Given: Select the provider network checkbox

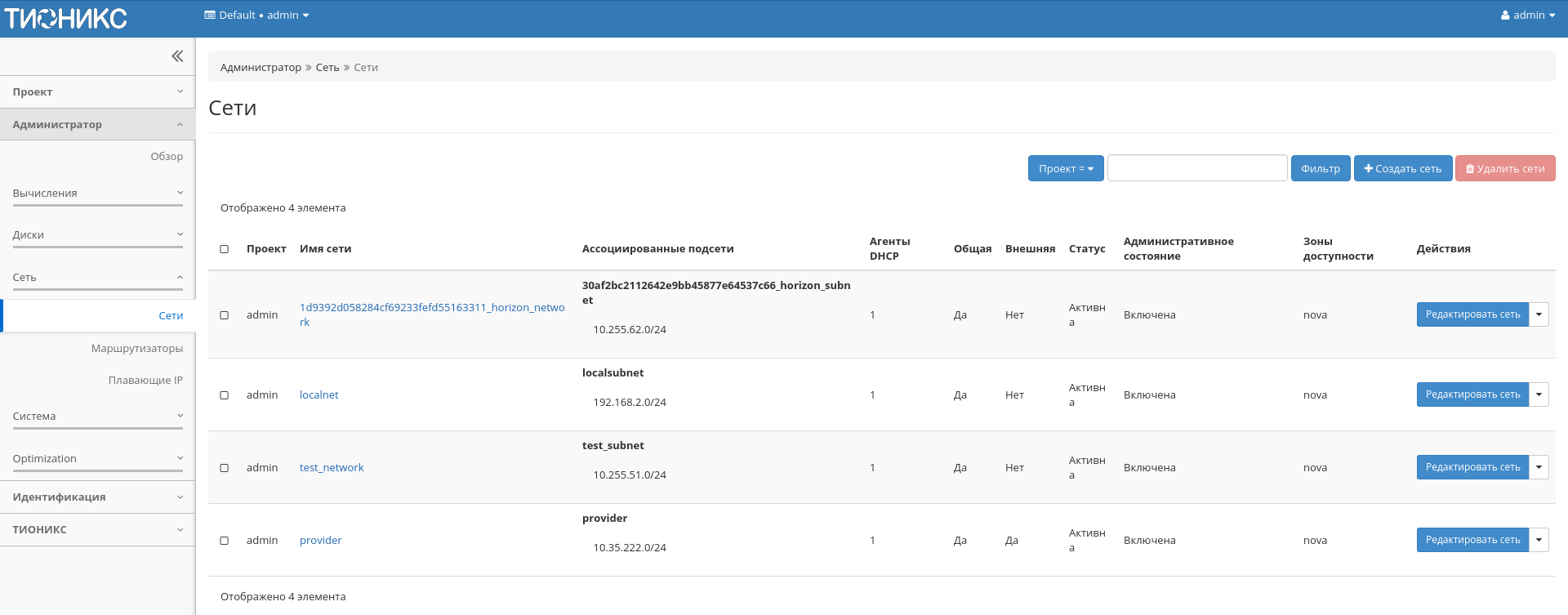Looking at the screenshot, I should tap(225, 541).
